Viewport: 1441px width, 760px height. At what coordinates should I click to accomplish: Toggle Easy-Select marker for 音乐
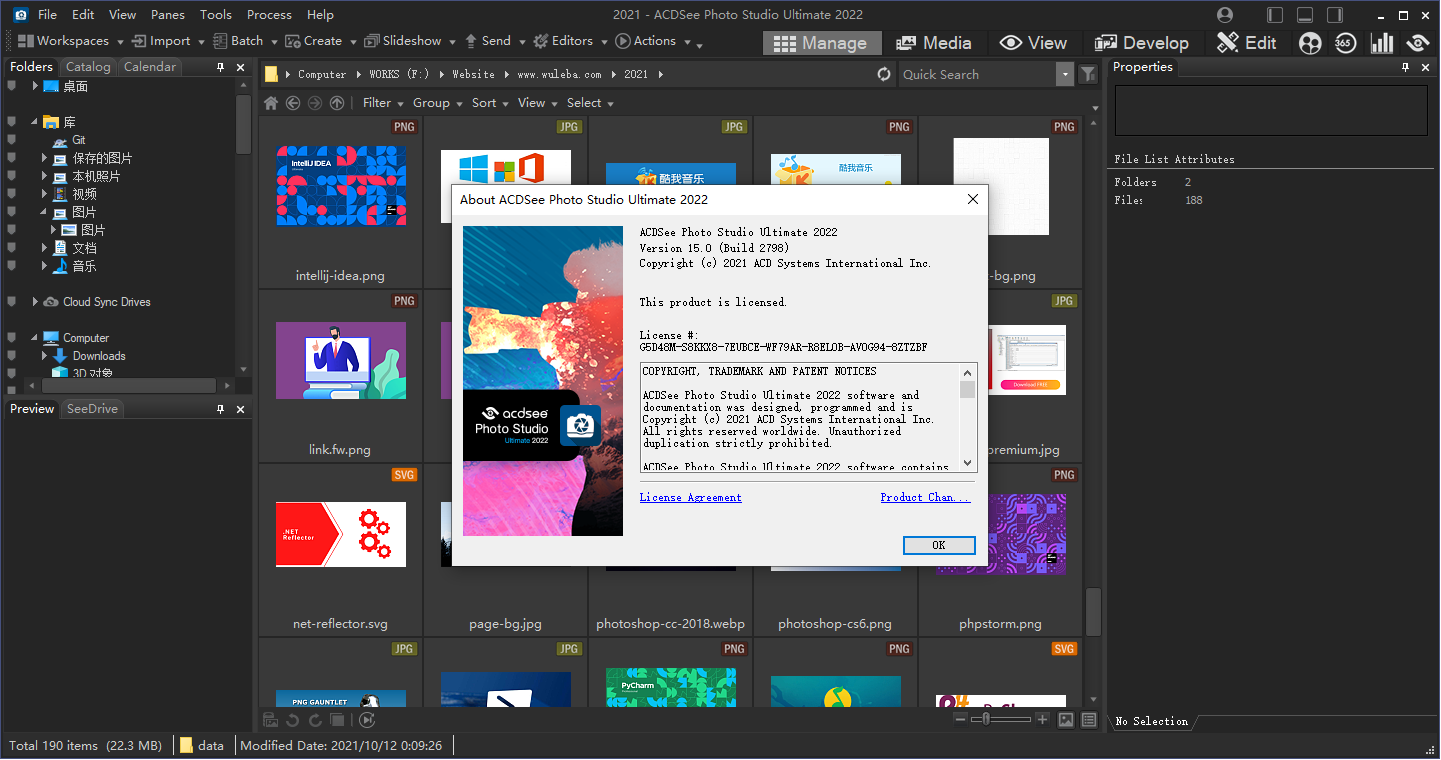(x=12, y=266)
